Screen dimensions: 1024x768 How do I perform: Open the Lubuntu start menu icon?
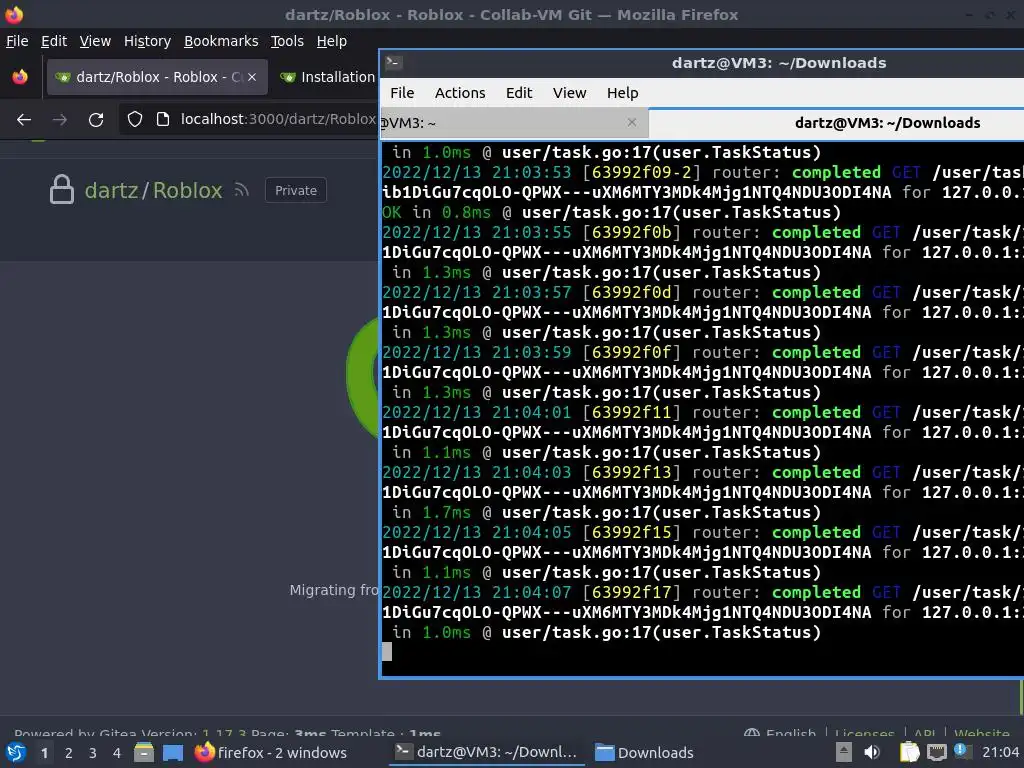[x=16, y=752]
